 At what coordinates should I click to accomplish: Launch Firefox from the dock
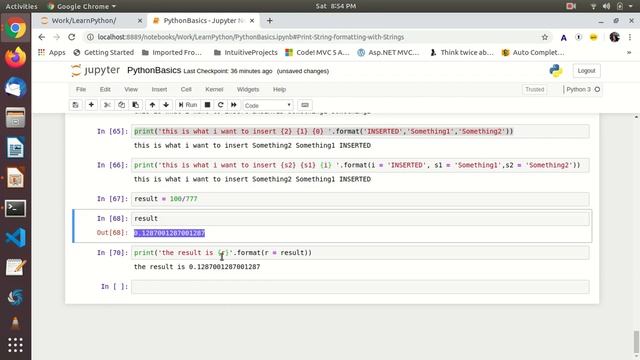click(x=15, y=57)
